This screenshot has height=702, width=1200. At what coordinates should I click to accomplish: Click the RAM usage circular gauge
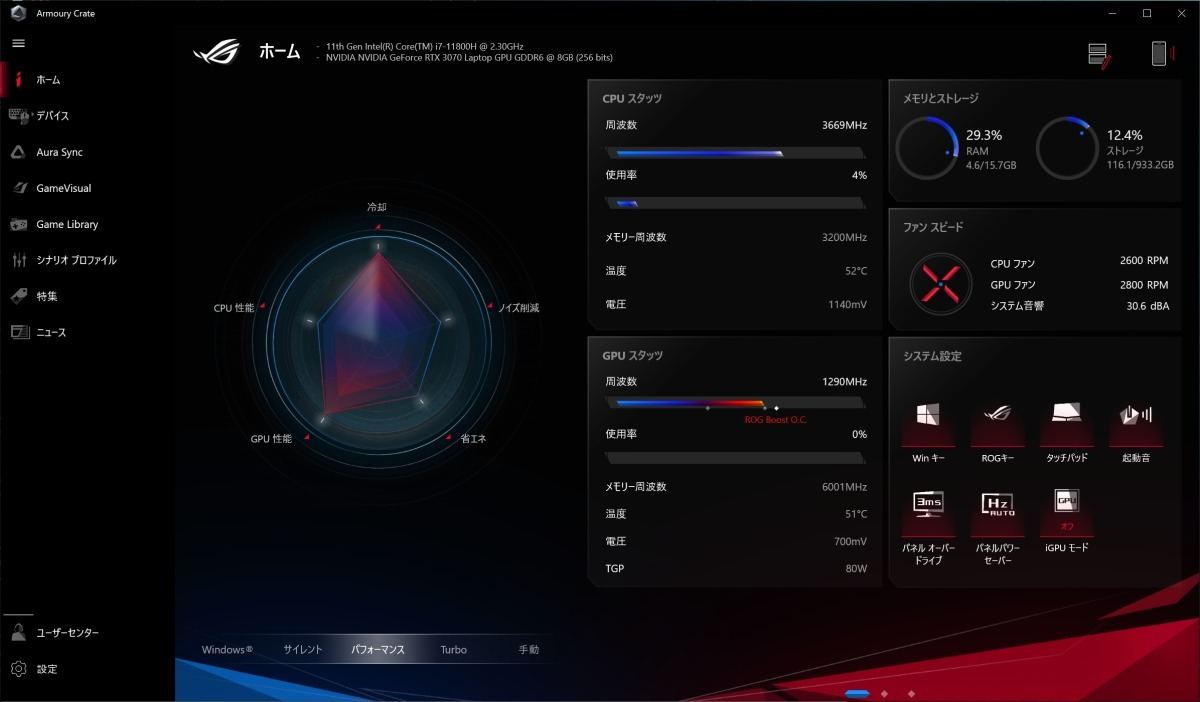click(927, 149)
